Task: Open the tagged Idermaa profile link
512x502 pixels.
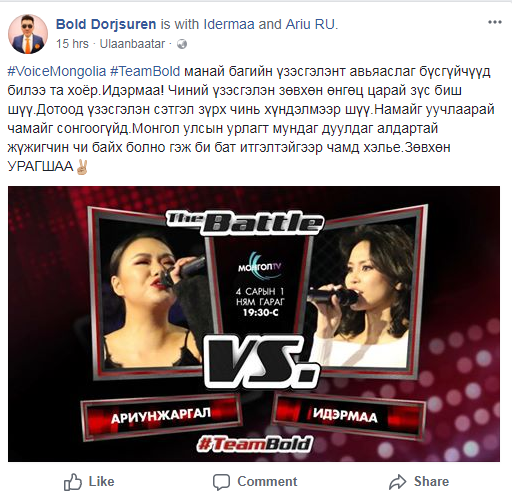Action: (x=229, y=24)
